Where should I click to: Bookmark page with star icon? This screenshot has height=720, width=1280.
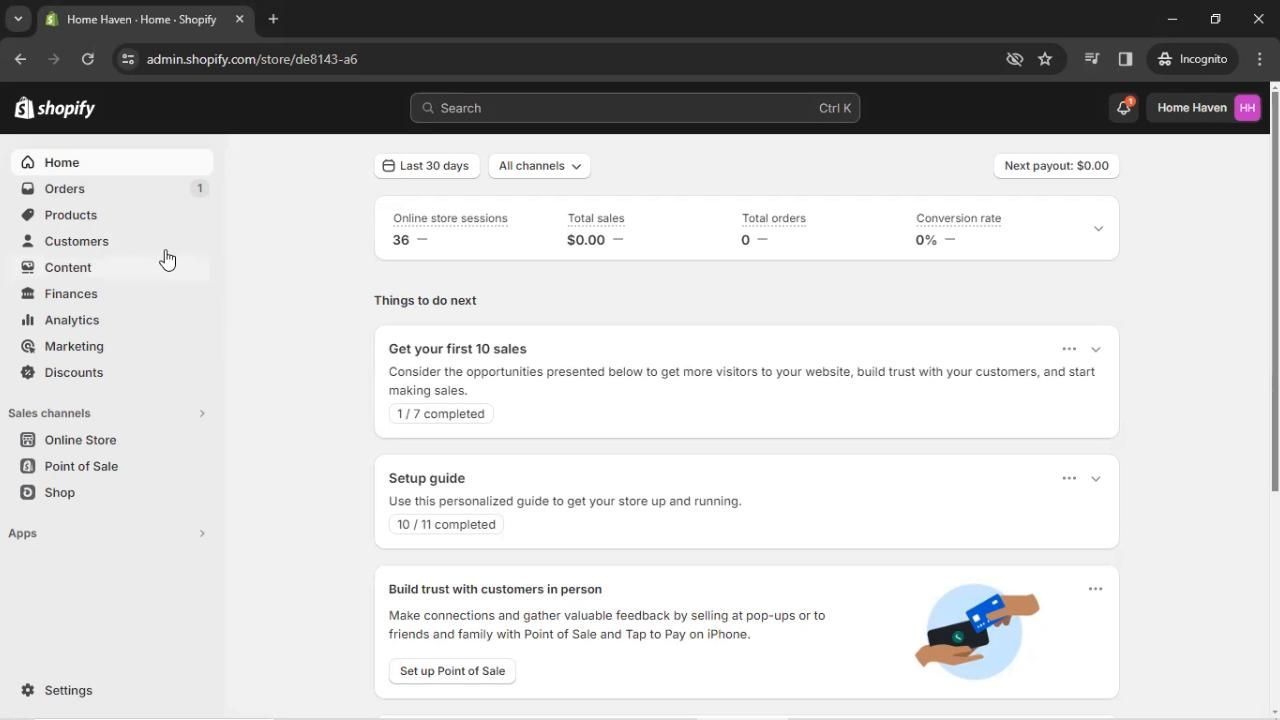(x=1045, y=59)
